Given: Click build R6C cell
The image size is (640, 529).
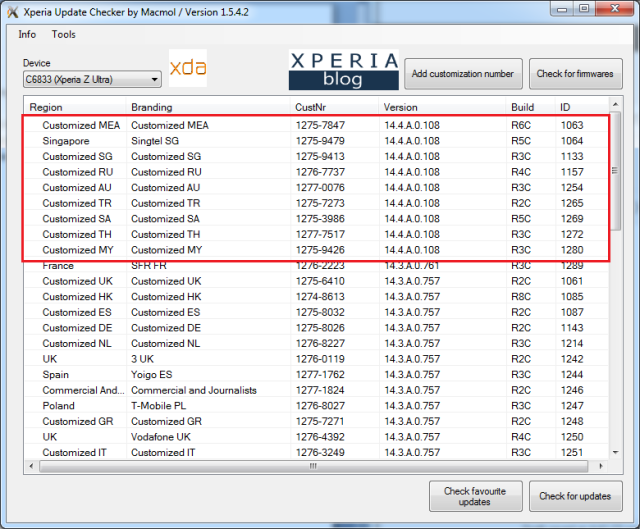Looking at the screenshot, I should 521,125.
